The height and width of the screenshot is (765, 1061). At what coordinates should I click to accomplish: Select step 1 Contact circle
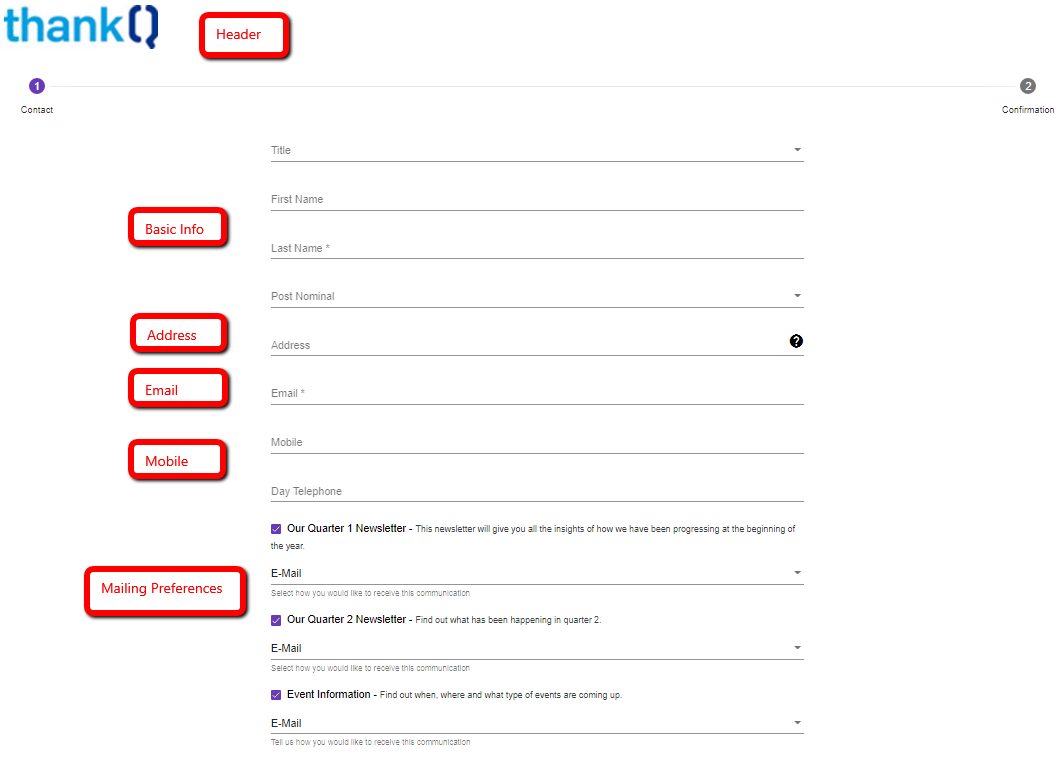37,86
